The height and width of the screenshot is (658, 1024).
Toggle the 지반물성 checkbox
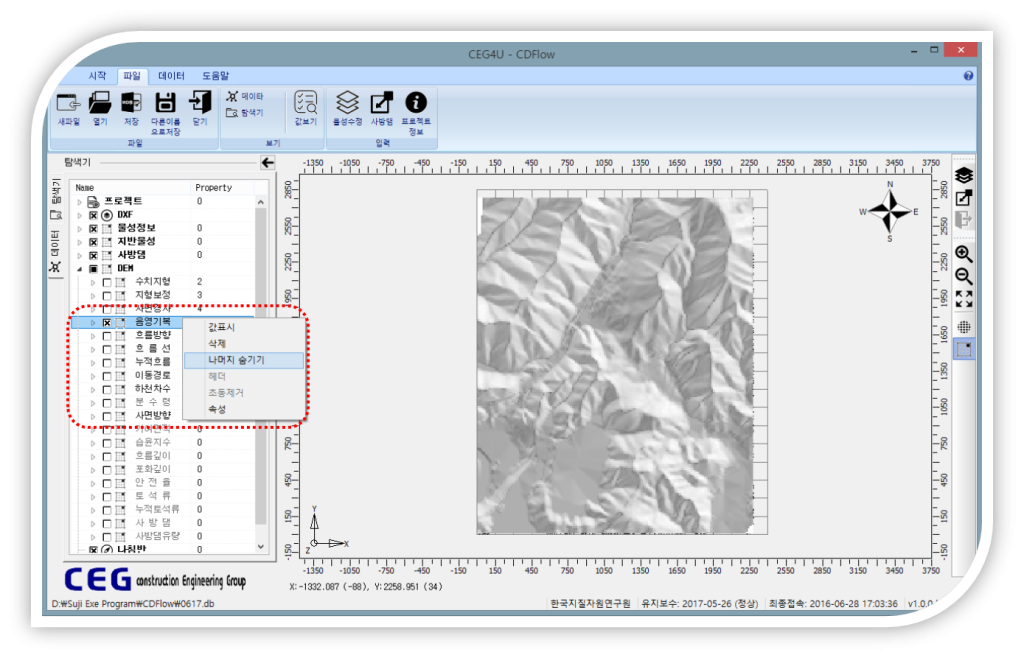click(93, 242)
